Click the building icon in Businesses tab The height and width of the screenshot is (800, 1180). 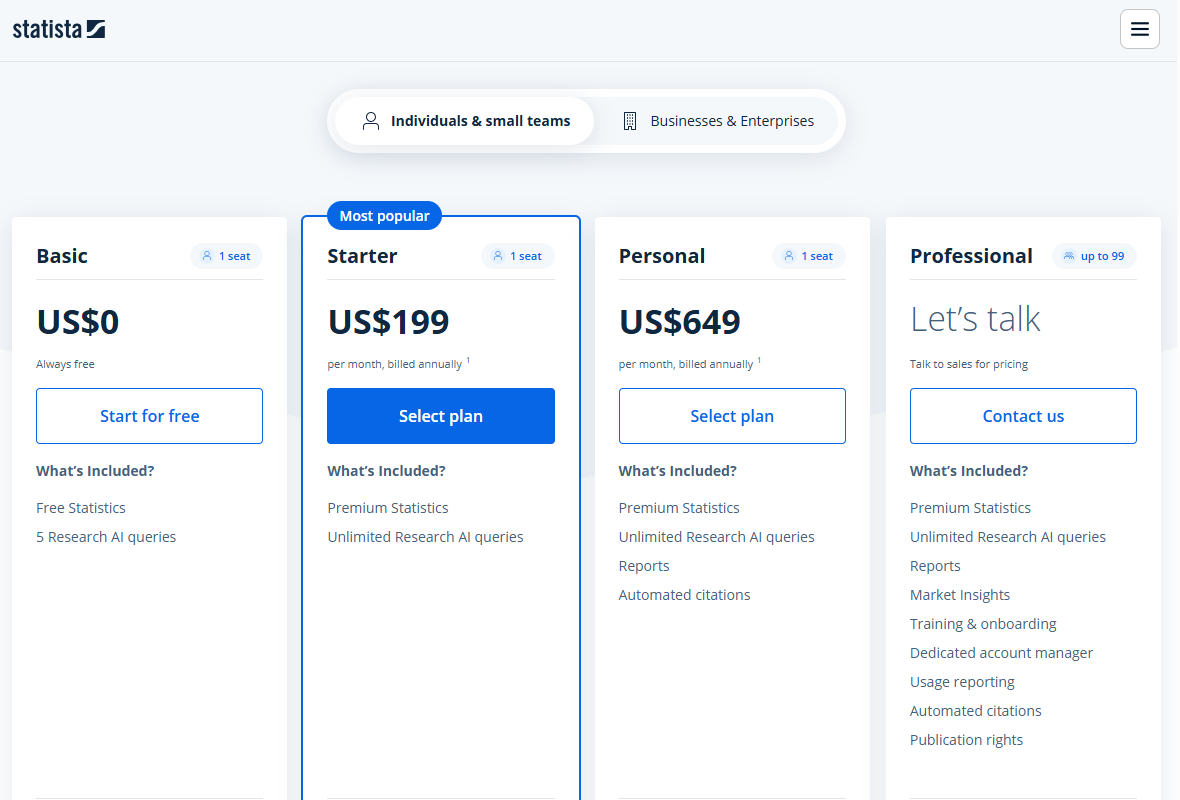630,121
